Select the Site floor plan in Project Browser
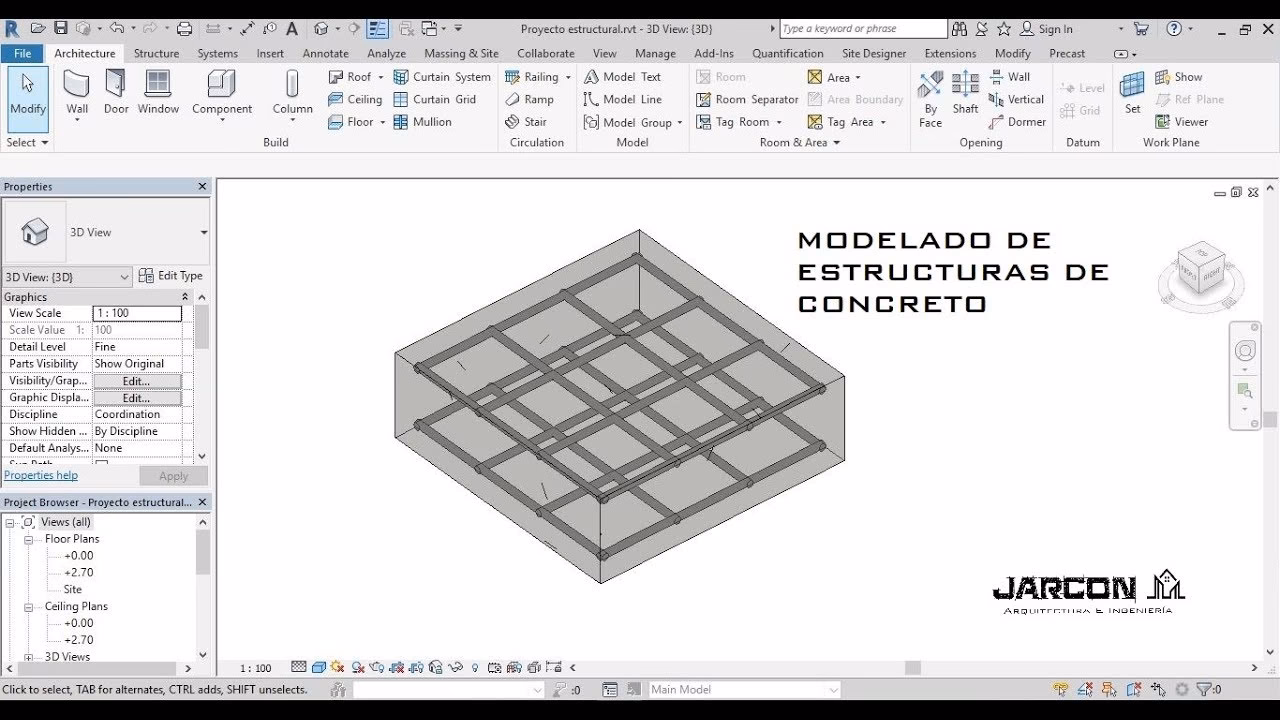The height and width of the screenshot is (720, 1280). pyautogui.click(x=70, y=588)
